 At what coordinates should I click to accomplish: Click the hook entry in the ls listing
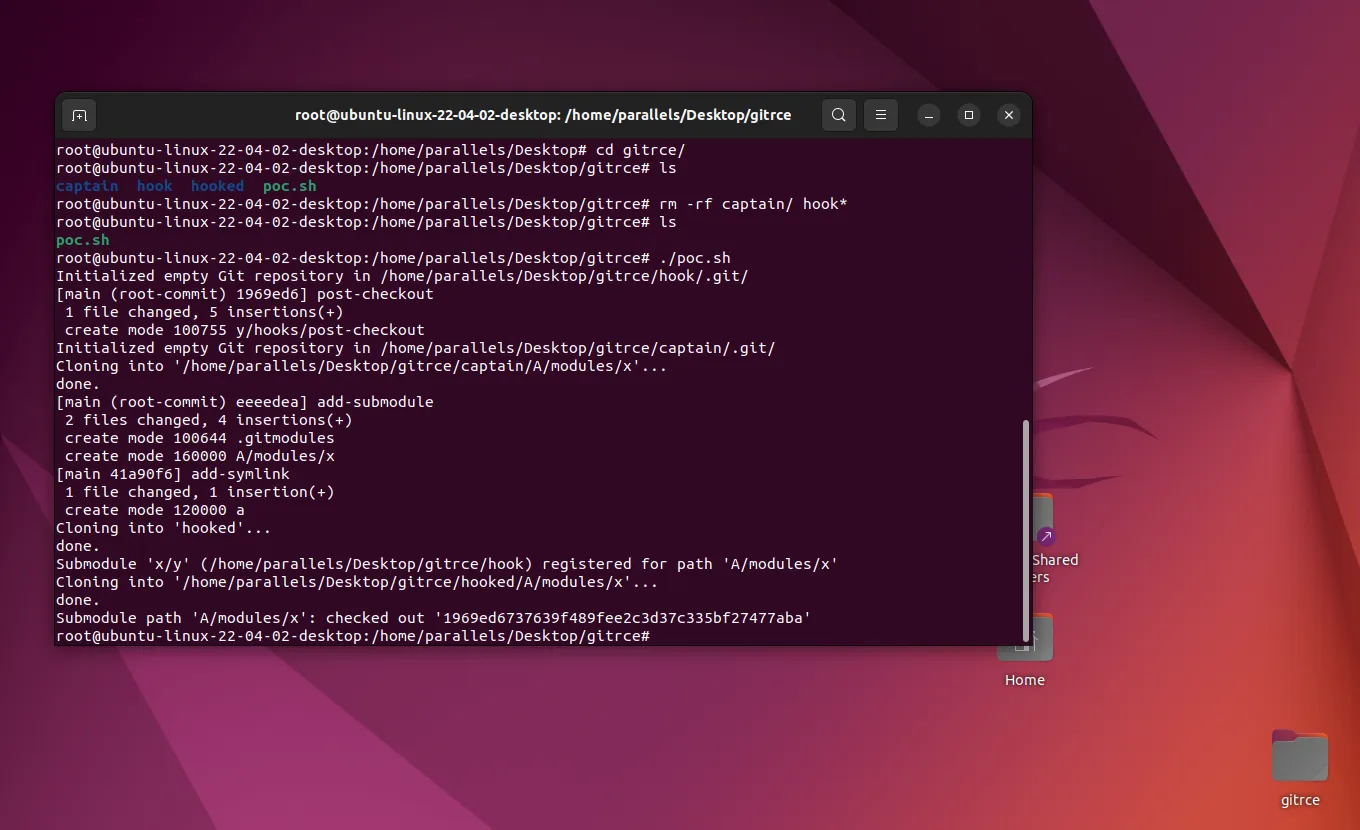[x=155, y=186]
